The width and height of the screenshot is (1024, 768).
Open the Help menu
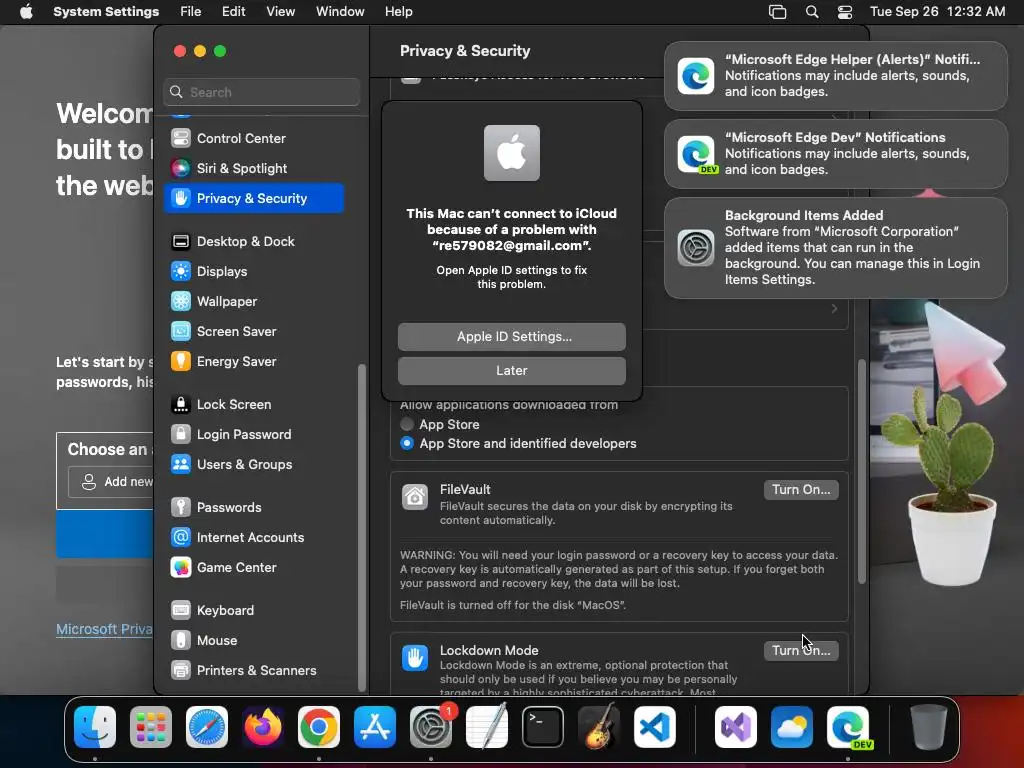click(x=398, y=12)
